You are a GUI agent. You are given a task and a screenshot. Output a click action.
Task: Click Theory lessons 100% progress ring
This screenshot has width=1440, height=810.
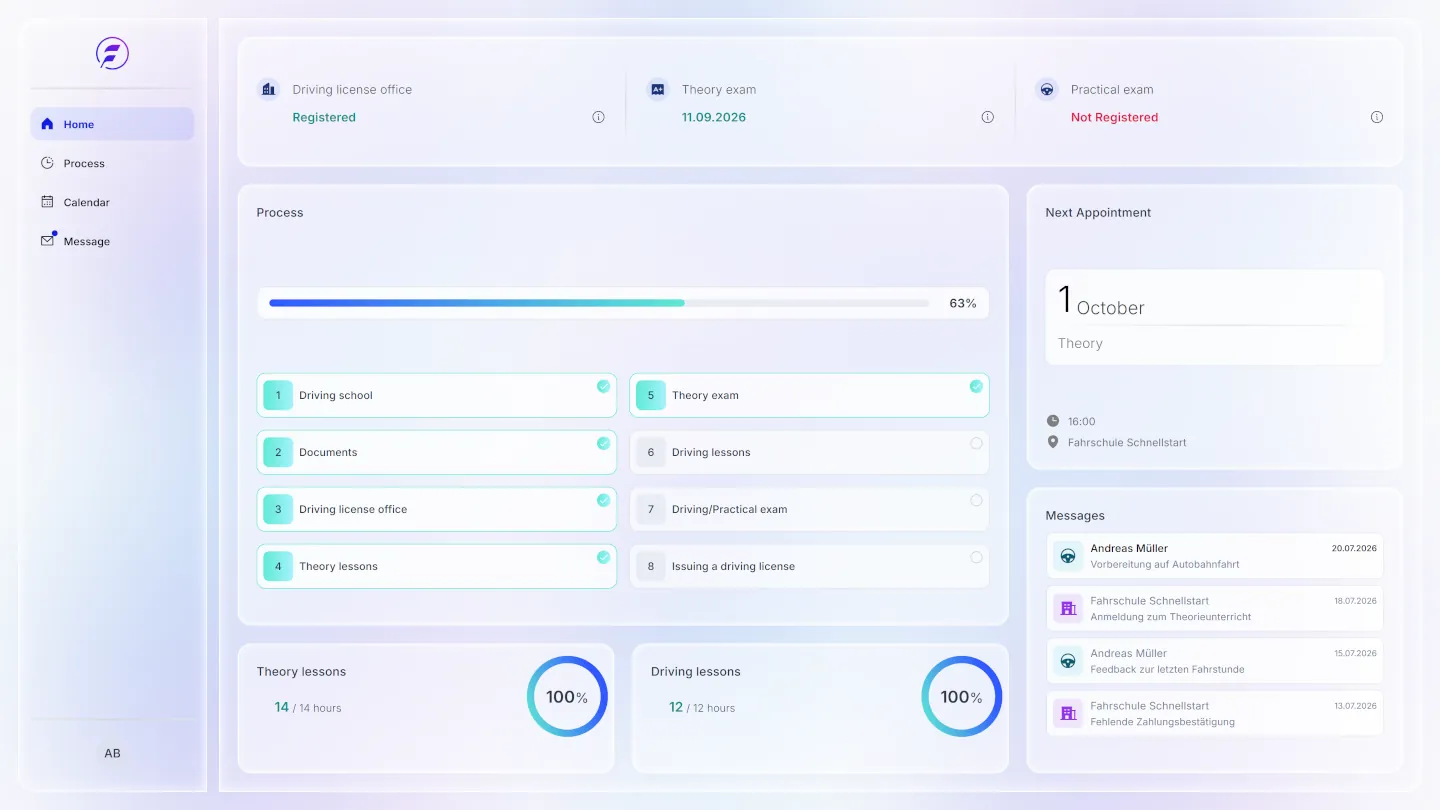[x=567, y=697]
